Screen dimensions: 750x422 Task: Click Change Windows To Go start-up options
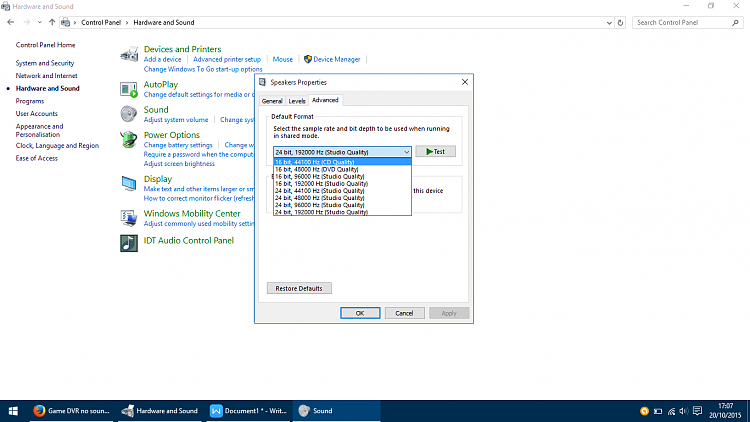coord(203,69)
